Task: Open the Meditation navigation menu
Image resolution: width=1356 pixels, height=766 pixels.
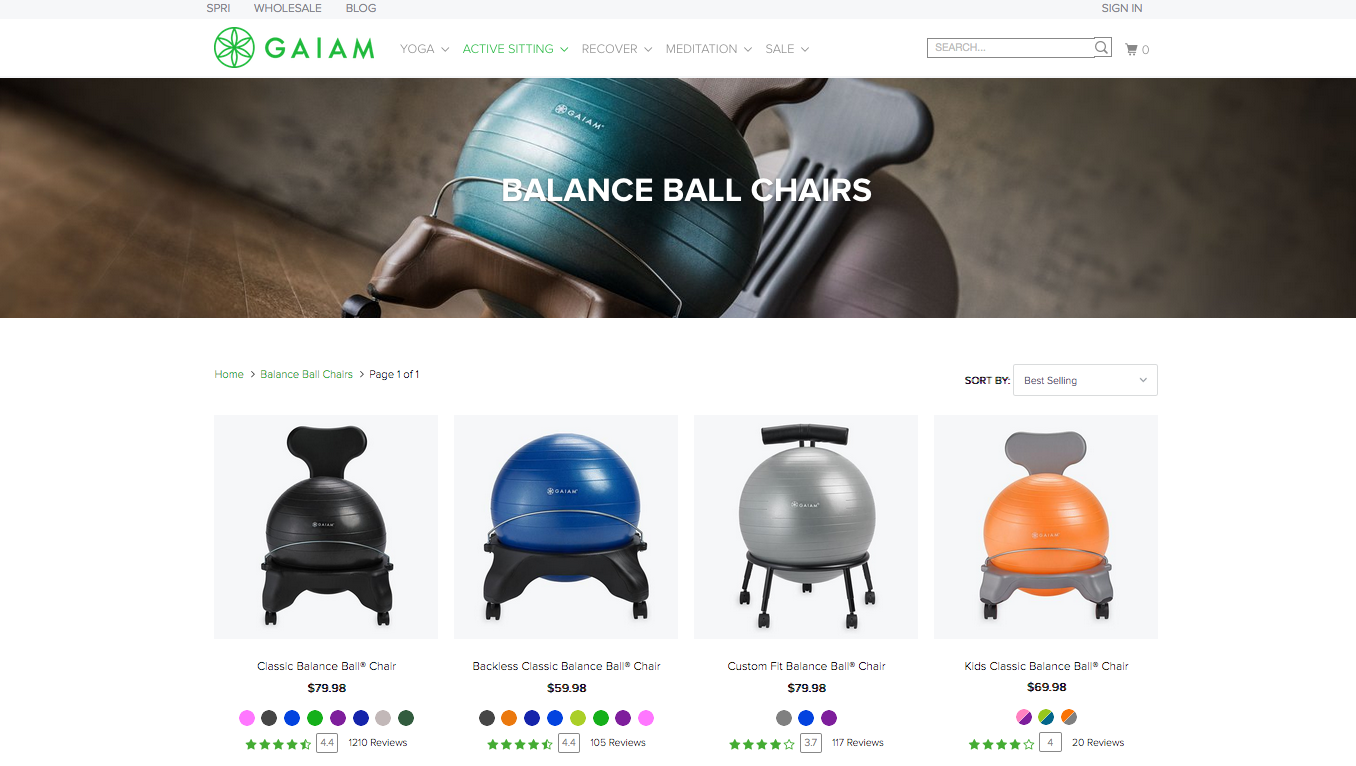Action: coord(709,49)
